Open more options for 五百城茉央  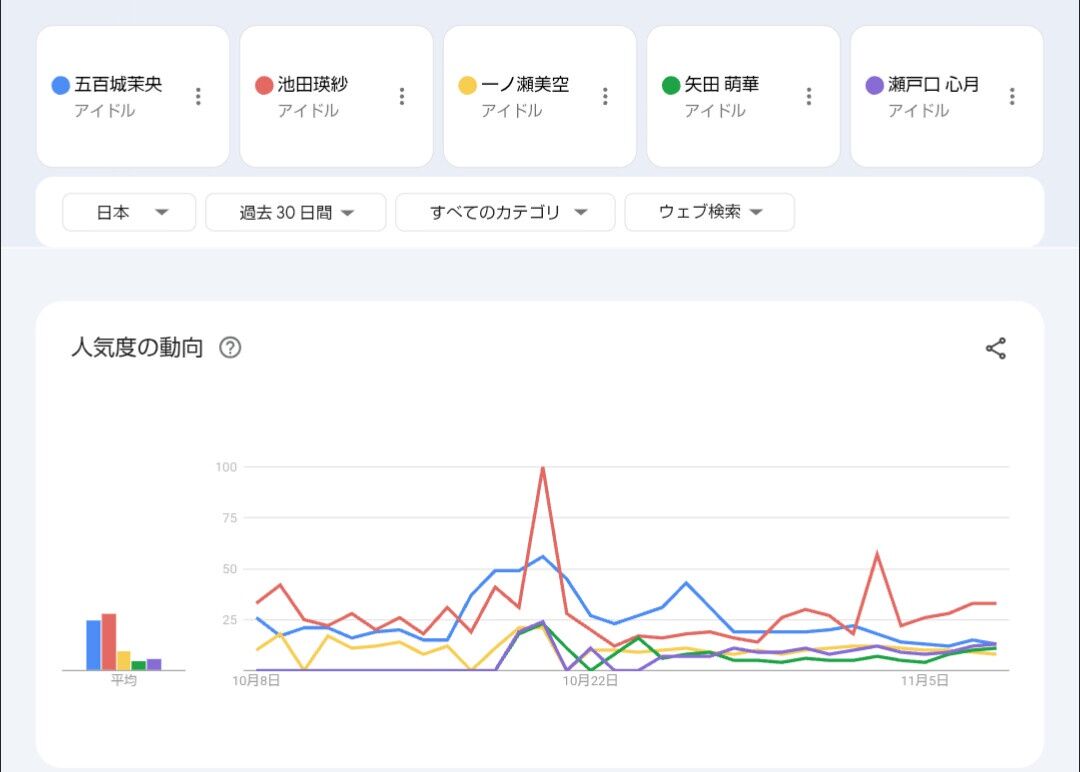click(x=198, y=96)
